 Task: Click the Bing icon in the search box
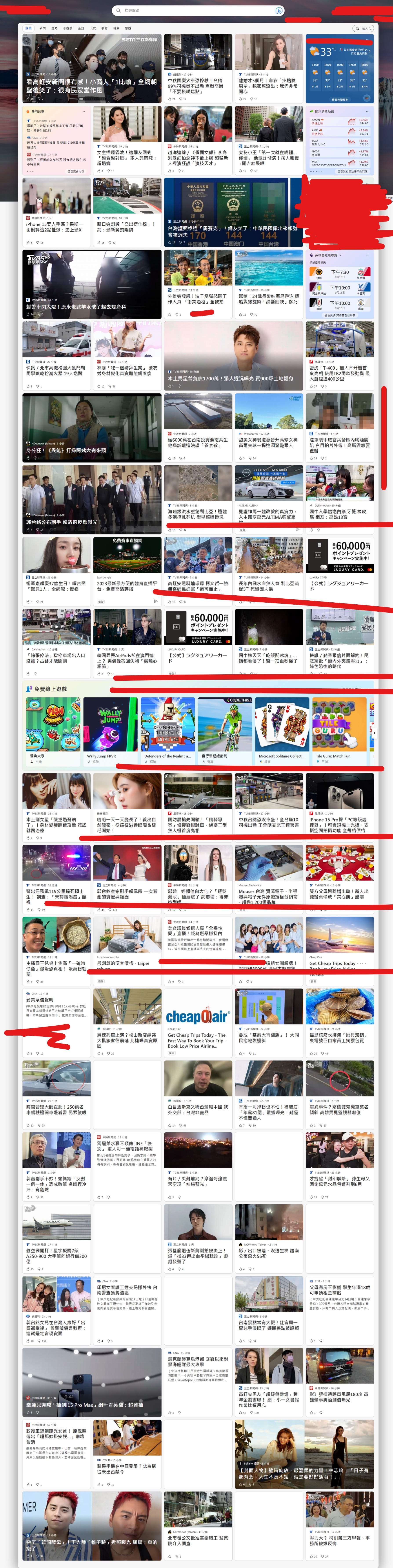[279, 10]
